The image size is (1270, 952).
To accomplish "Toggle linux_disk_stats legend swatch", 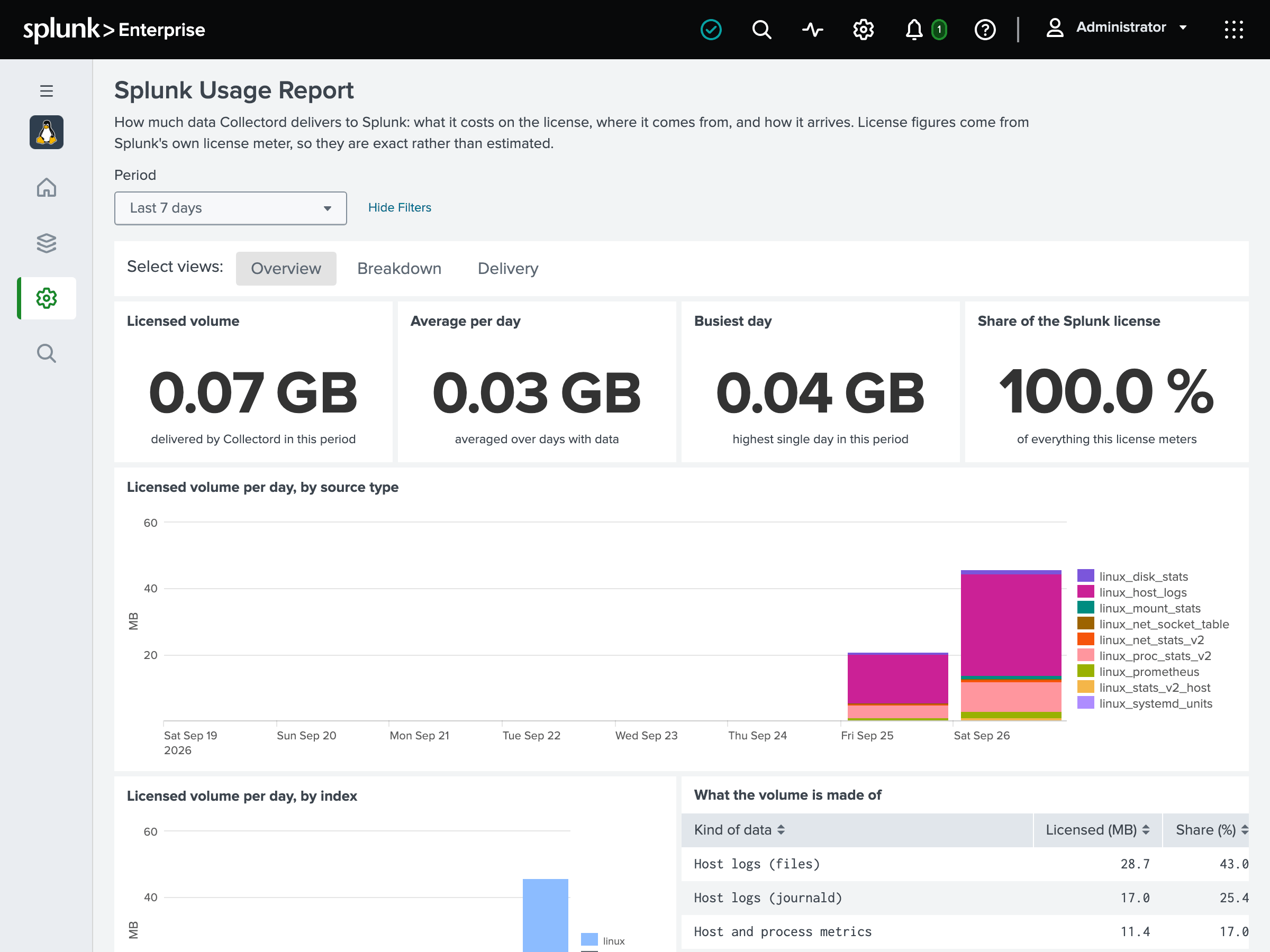I will coord(1085,575).
